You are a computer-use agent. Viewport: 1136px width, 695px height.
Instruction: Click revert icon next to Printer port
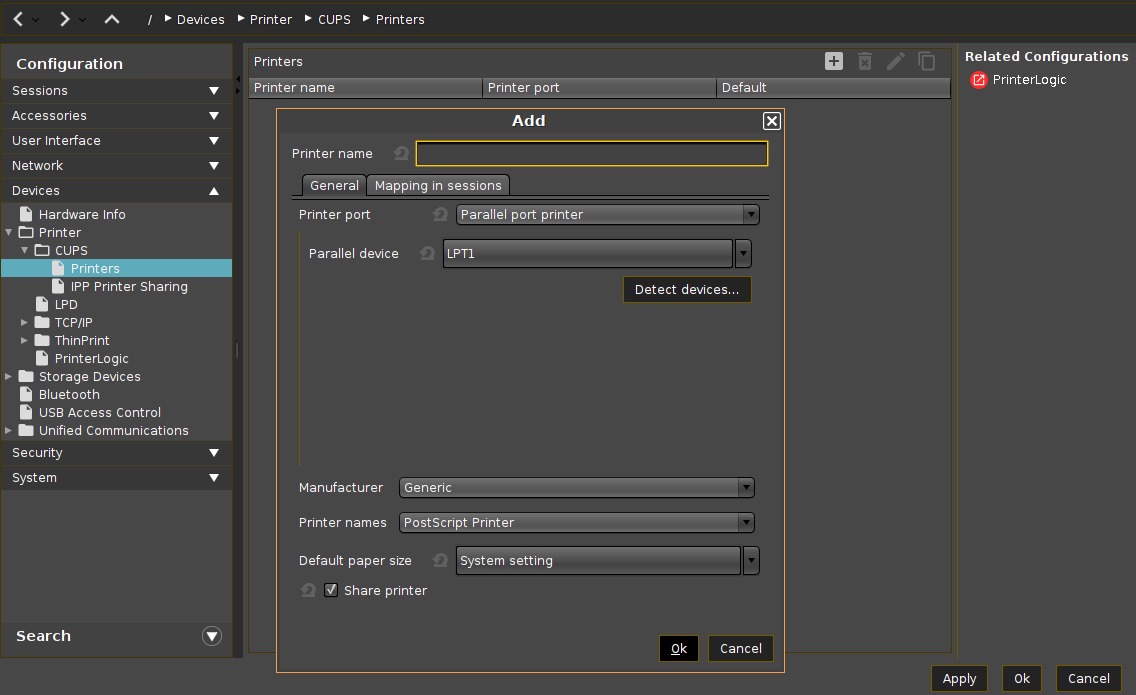[x=440, y=215]
